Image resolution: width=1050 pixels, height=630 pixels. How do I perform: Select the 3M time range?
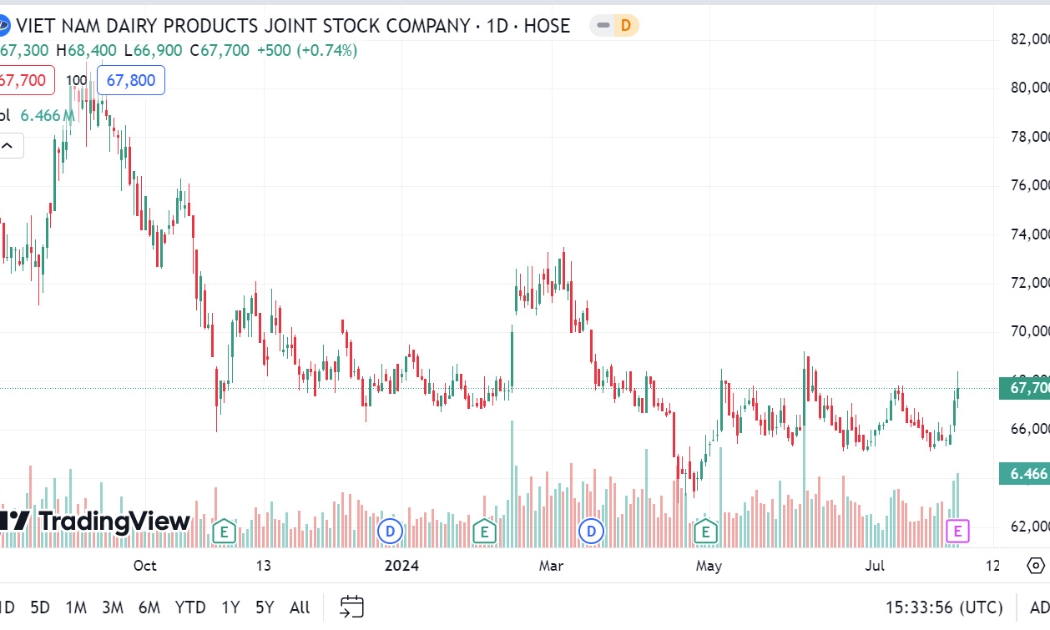coord(112,607)
